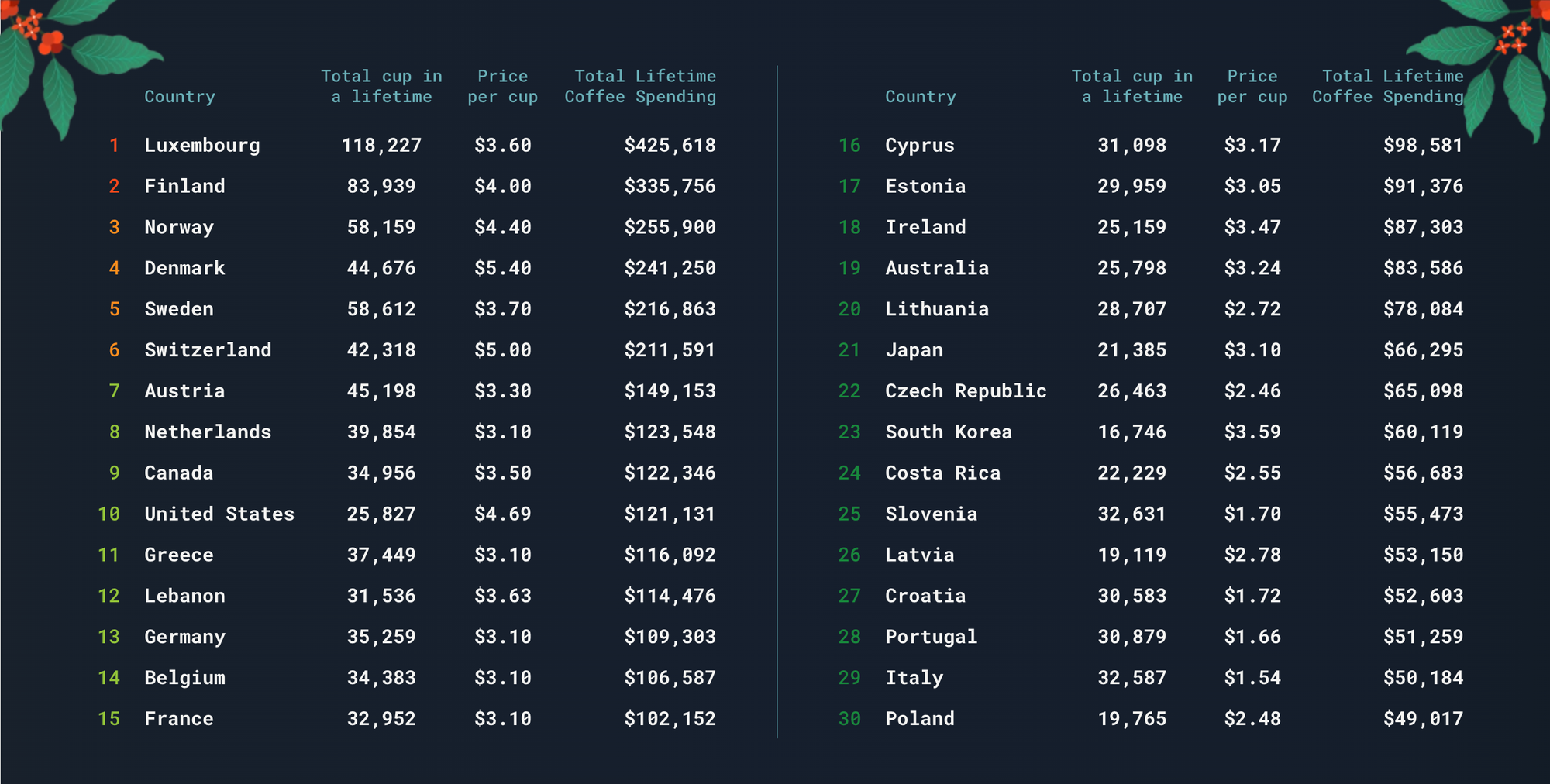Image resolution: width=1550 pixels, height=784 pixels.
Task: Click Denmark's $5.40 price per cup
Action: (x=502, y=269)
